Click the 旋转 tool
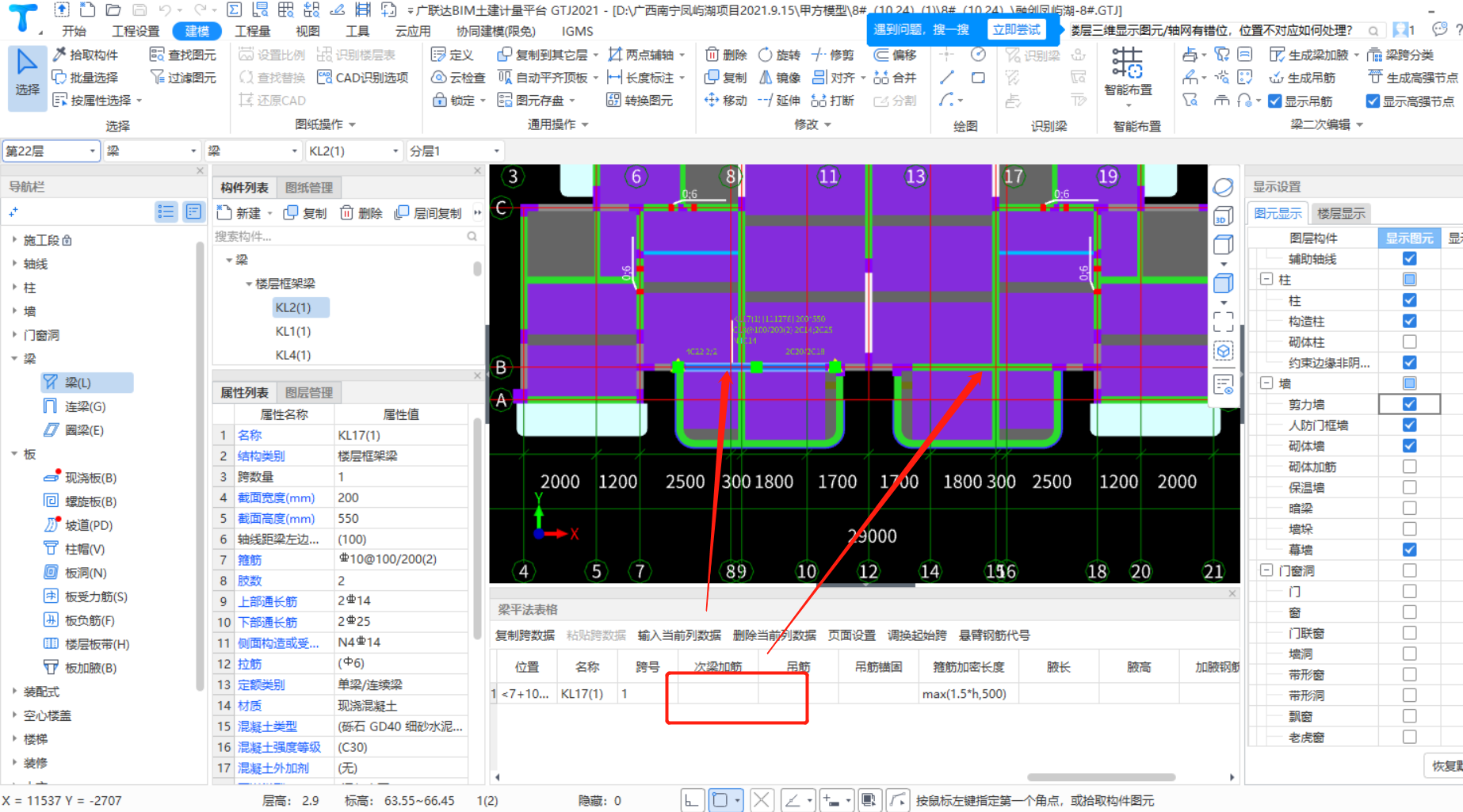 [779, 55]
